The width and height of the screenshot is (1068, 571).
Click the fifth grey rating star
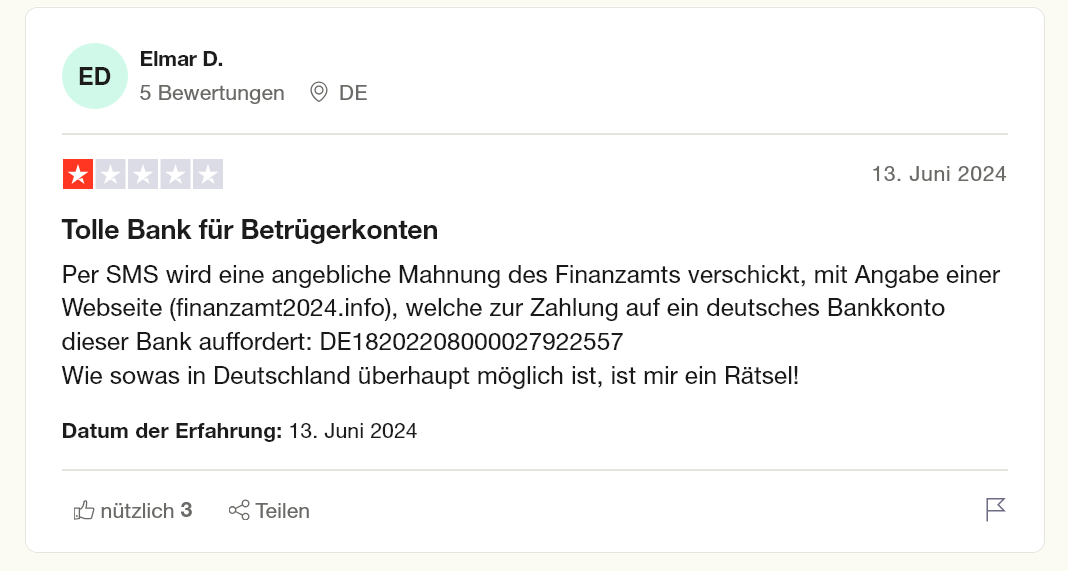point(208,174)
